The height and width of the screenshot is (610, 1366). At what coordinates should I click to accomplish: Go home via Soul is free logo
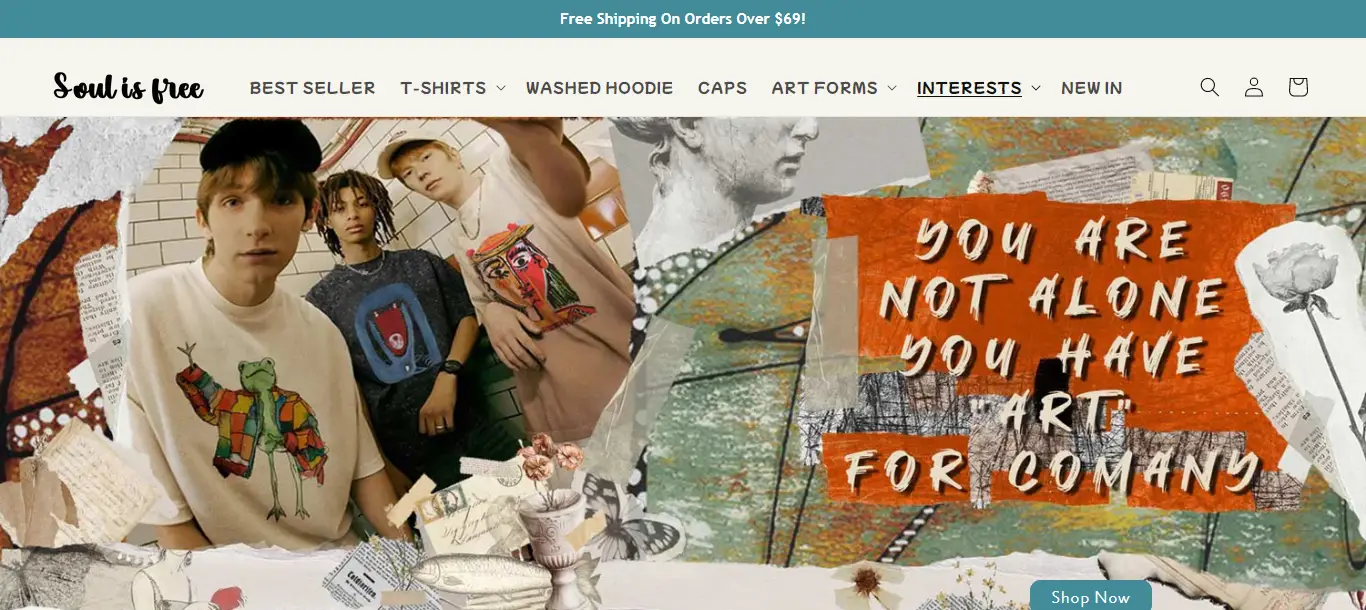click(x=128, y=87)
